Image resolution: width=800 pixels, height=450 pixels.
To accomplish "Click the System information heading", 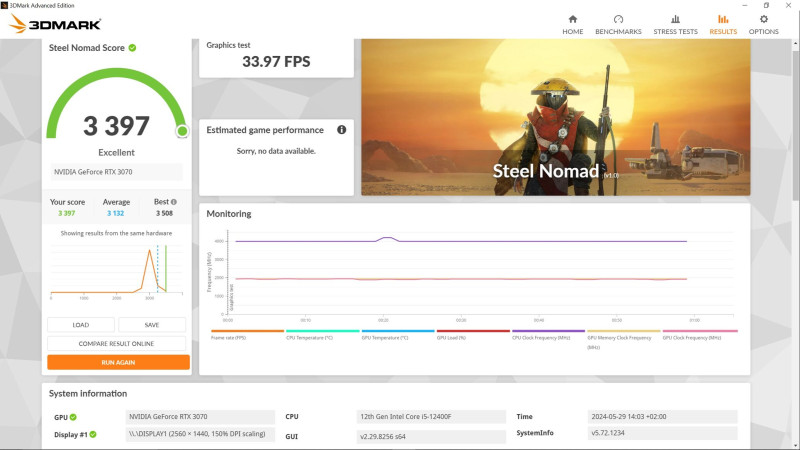I will [x=88, y=393].
